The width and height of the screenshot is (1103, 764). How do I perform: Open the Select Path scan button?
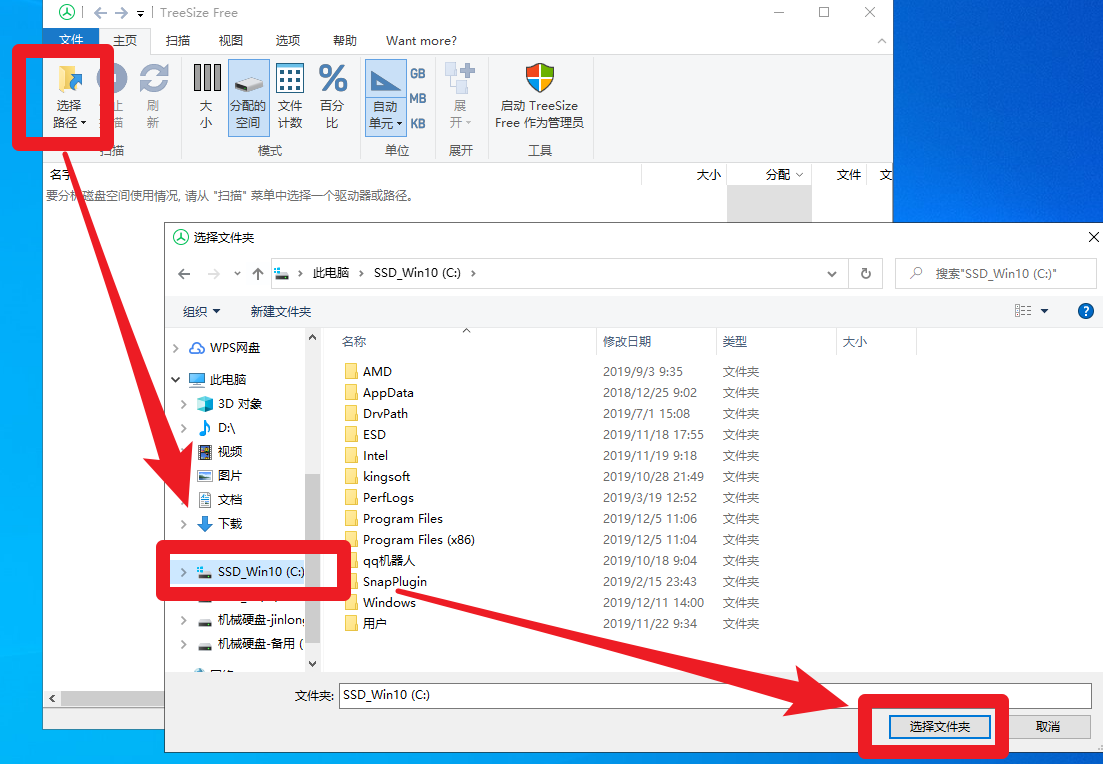pos(69,96)
